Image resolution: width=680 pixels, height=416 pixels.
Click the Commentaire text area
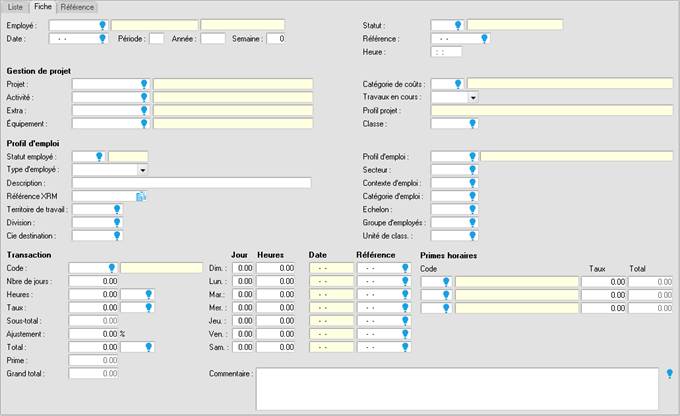coord(458,389)
